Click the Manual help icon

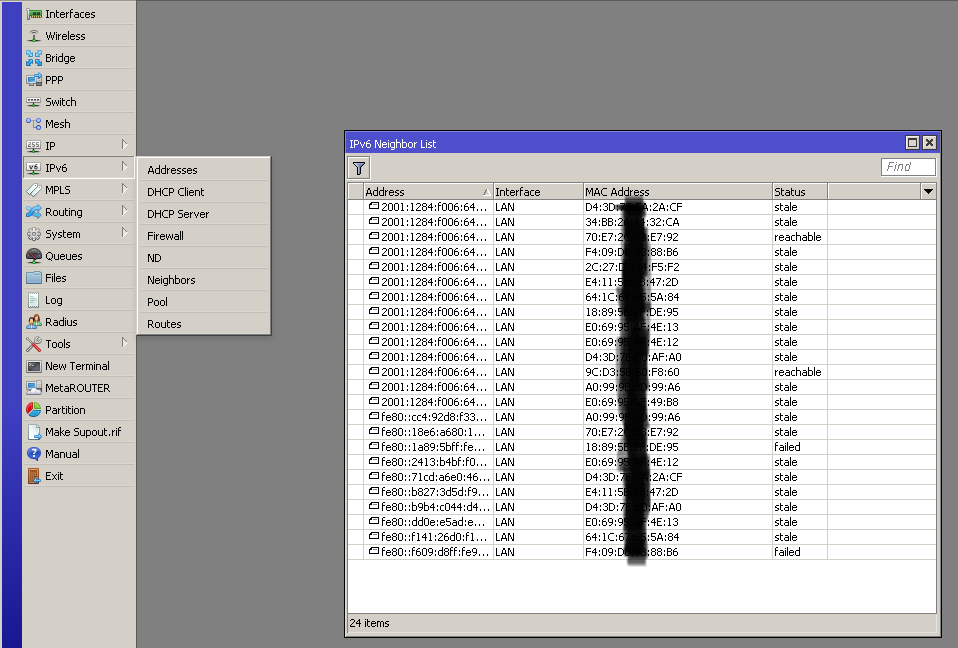click(34, 453)
